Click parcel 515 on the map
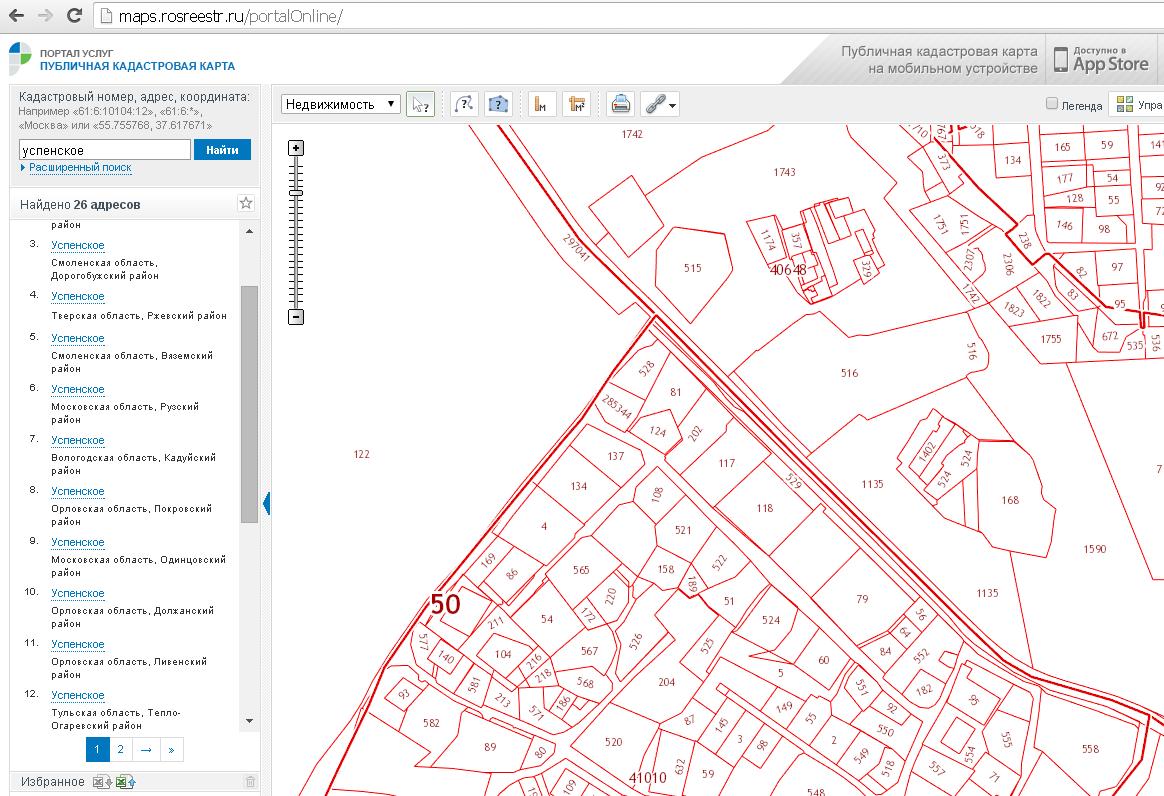 click(x=693, y=268)
